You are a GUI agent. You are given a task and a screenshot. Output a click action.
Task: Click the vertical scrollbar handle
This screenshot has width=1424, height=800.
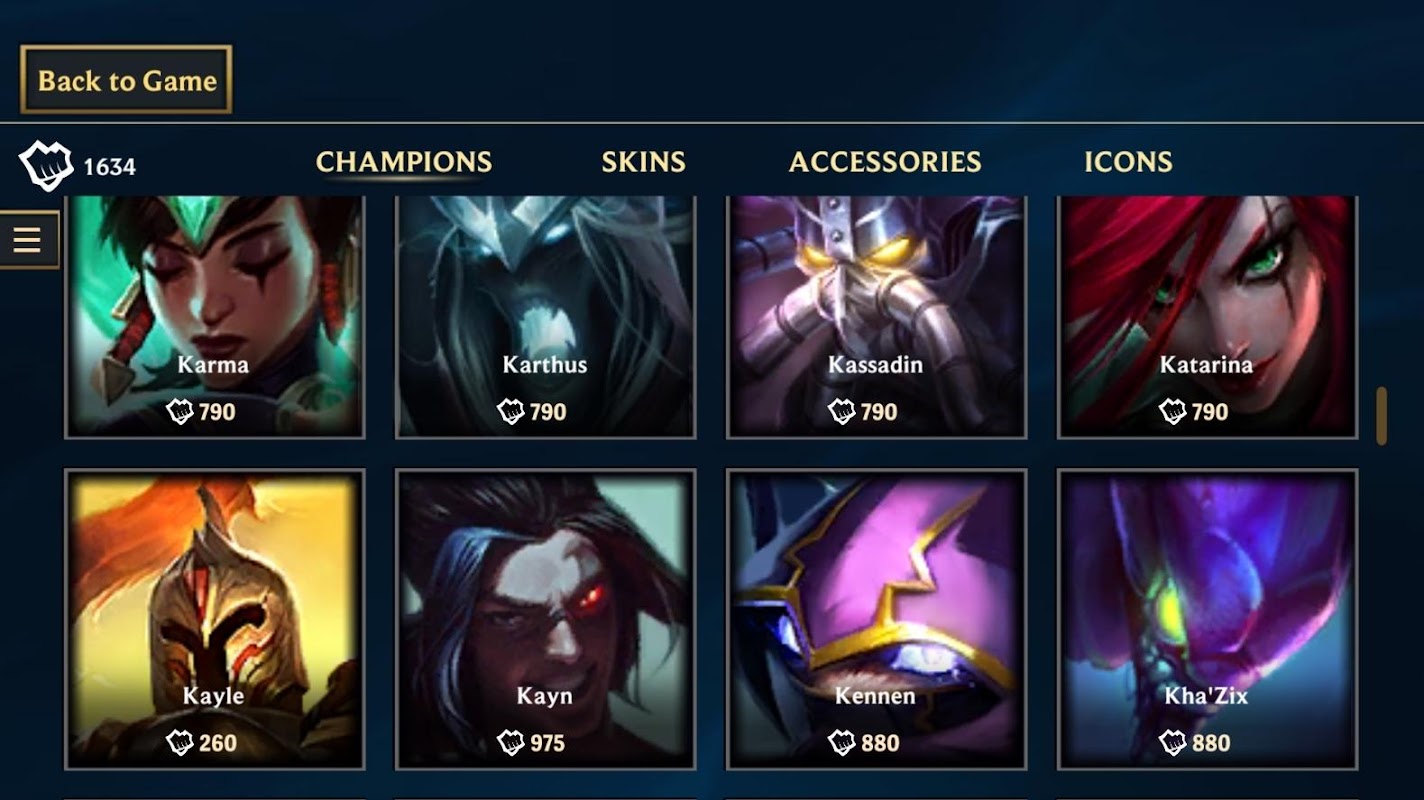(1381, 416)
